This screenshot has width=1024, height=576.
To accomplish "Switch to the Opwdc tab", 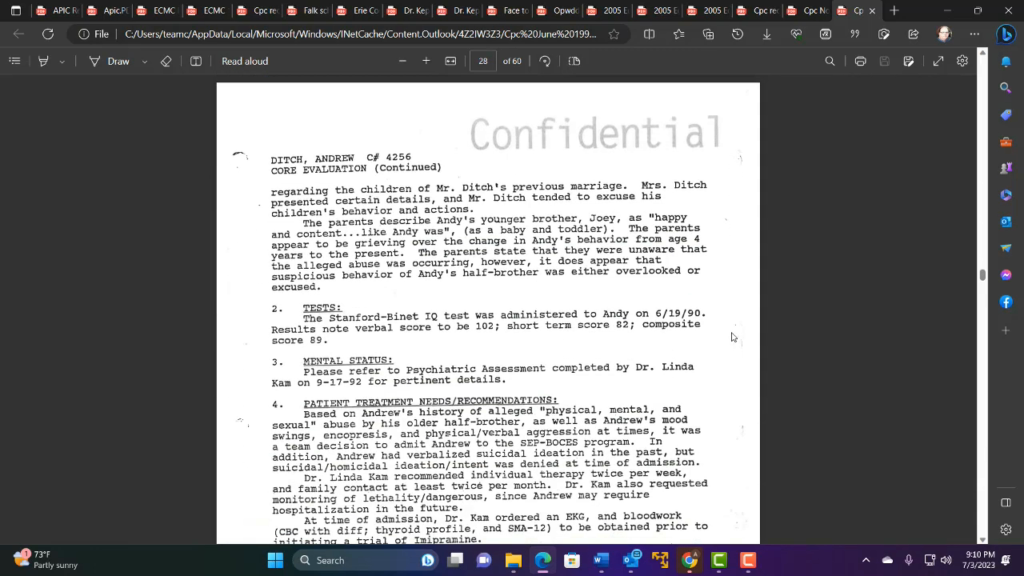I will coord(559,10).
